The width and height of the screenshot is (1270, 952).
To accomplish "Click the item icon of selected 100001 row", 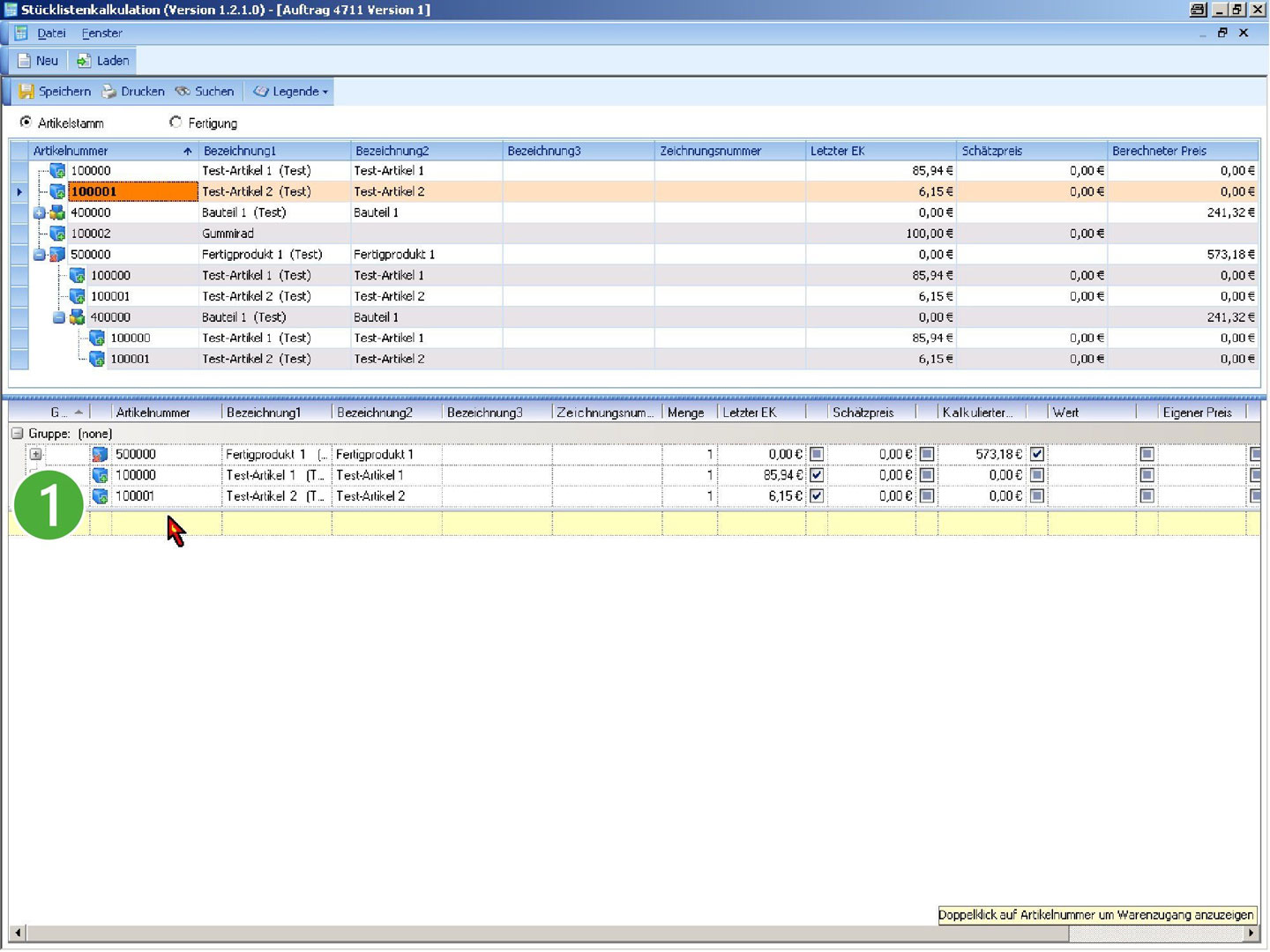I will 57,191.
